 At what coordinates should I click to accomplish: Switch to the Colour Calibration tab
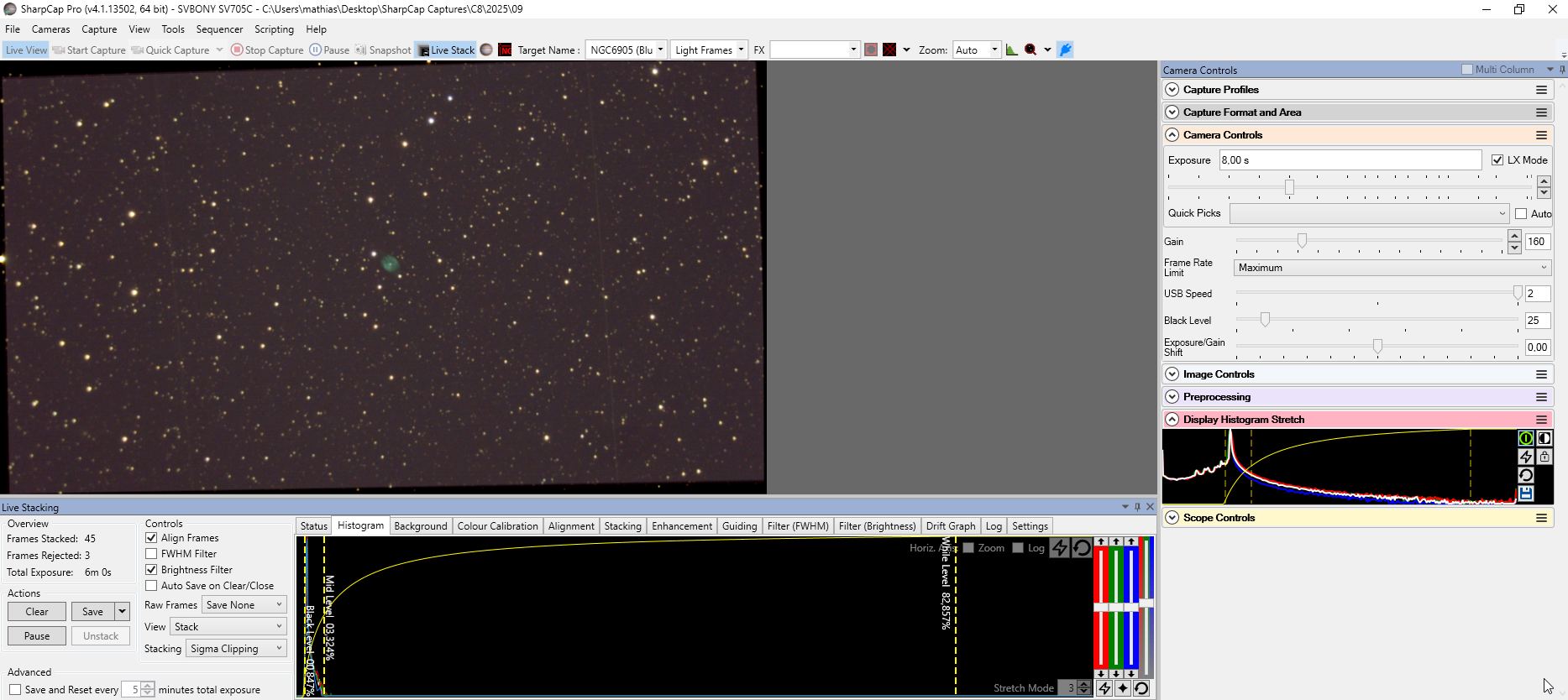pos(497,526)
